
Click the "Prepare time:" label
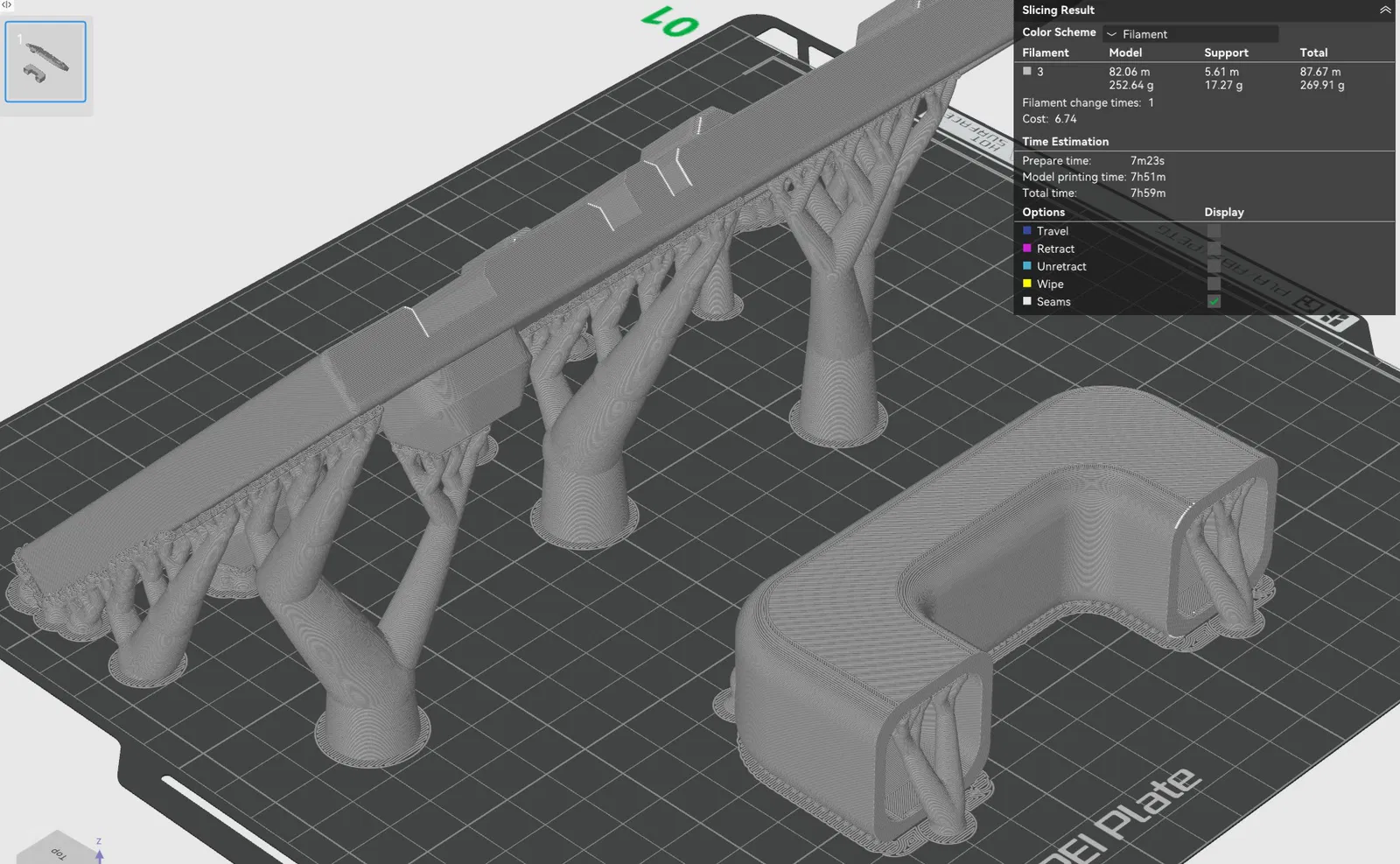(x=1056, y=161)
